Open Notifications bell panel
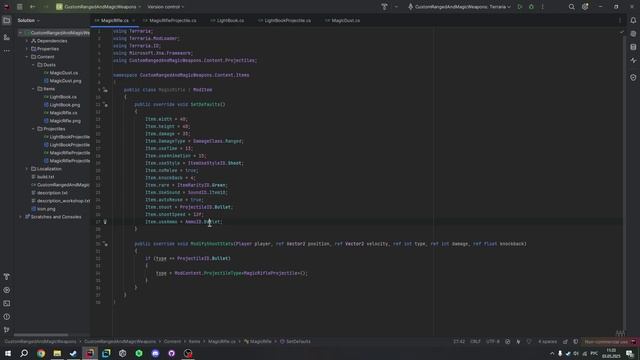Screen dimensions: 640x360 click(633, 20)
